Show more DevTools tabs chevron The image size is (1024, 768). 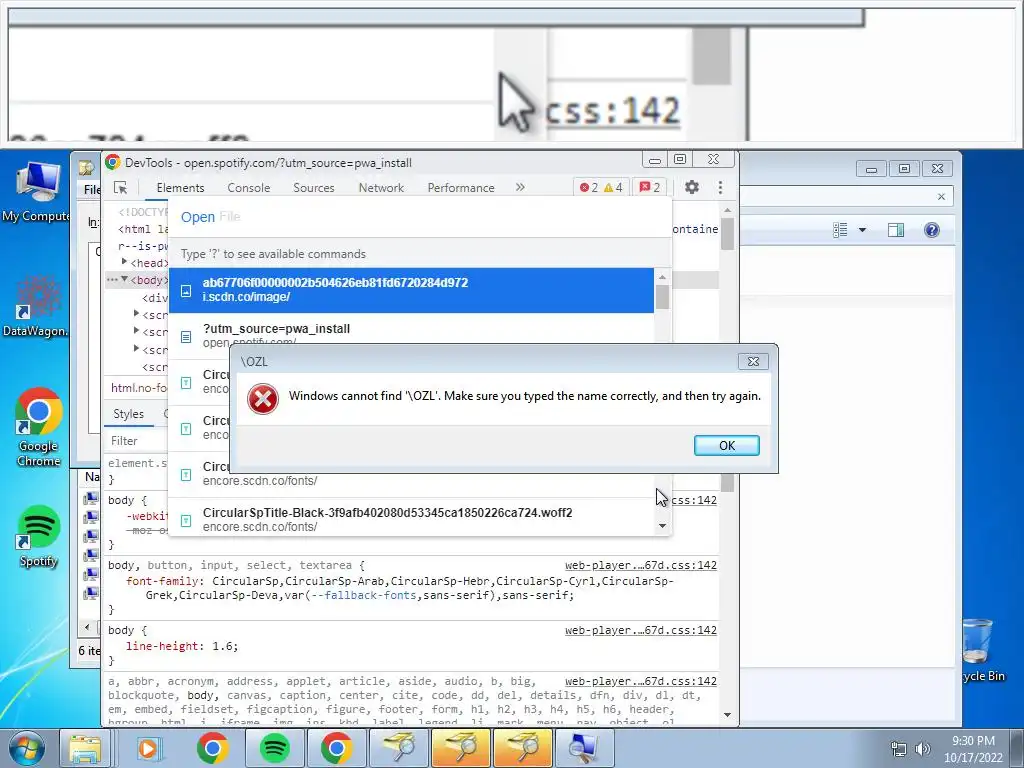(x=520, y=187)
